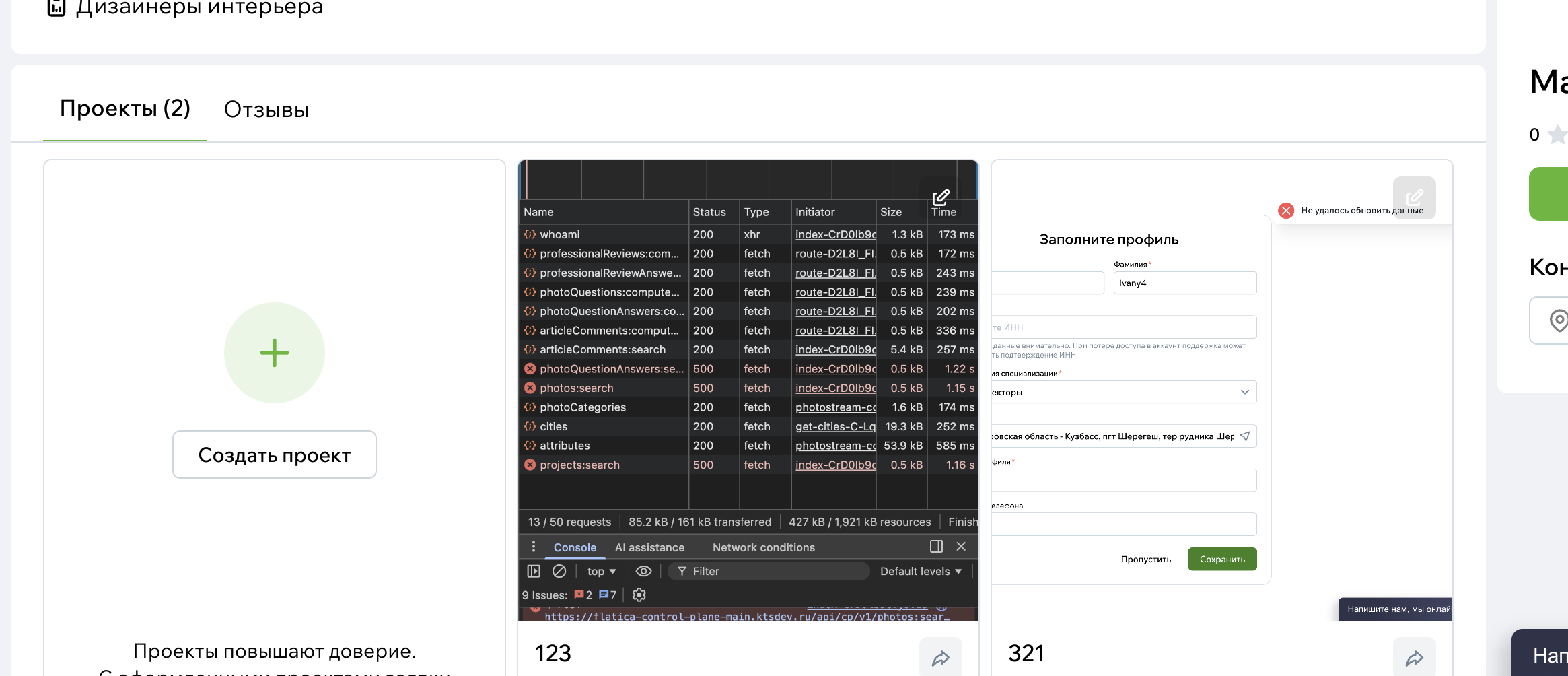Viewport: 1568px width, 676px height.
Task: Open the network table thumbnail of project 123
Action: coord(748,391)
